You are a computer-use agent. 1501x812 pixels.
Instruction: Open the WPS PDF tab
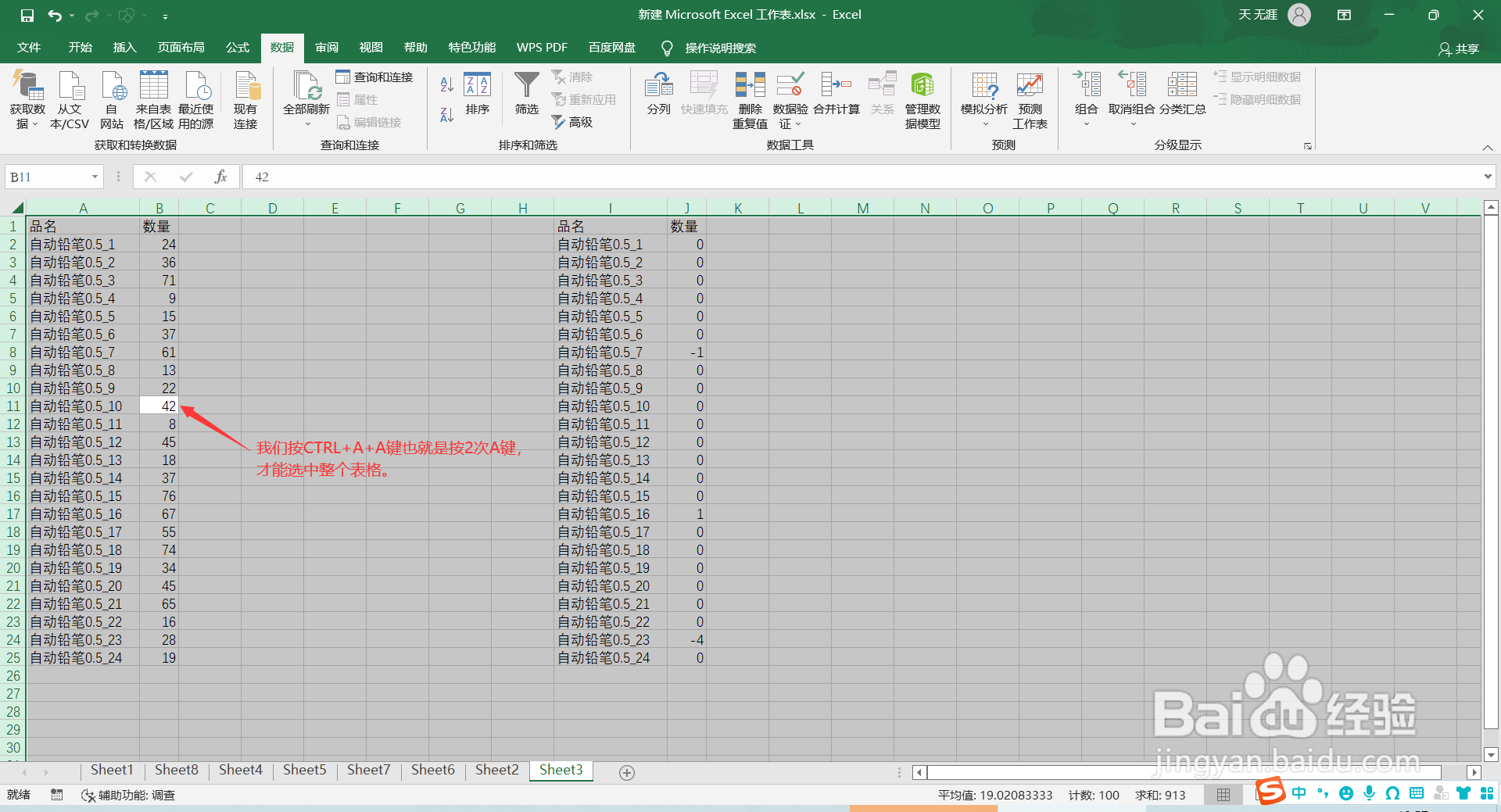[542, 48]
